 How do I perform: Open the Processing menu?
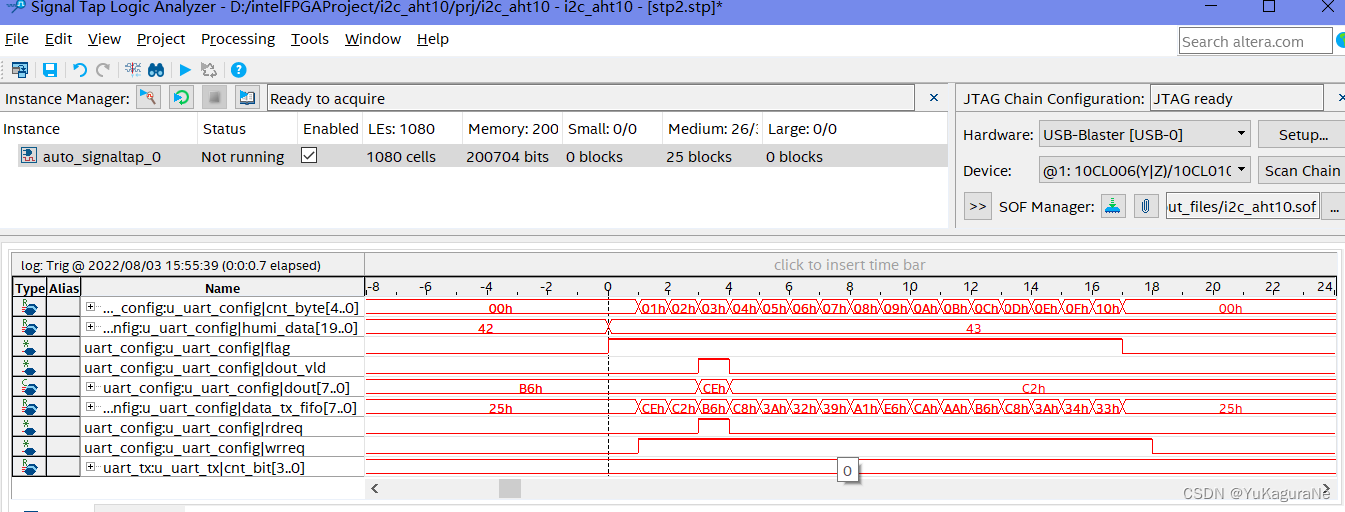pos(237,39)
